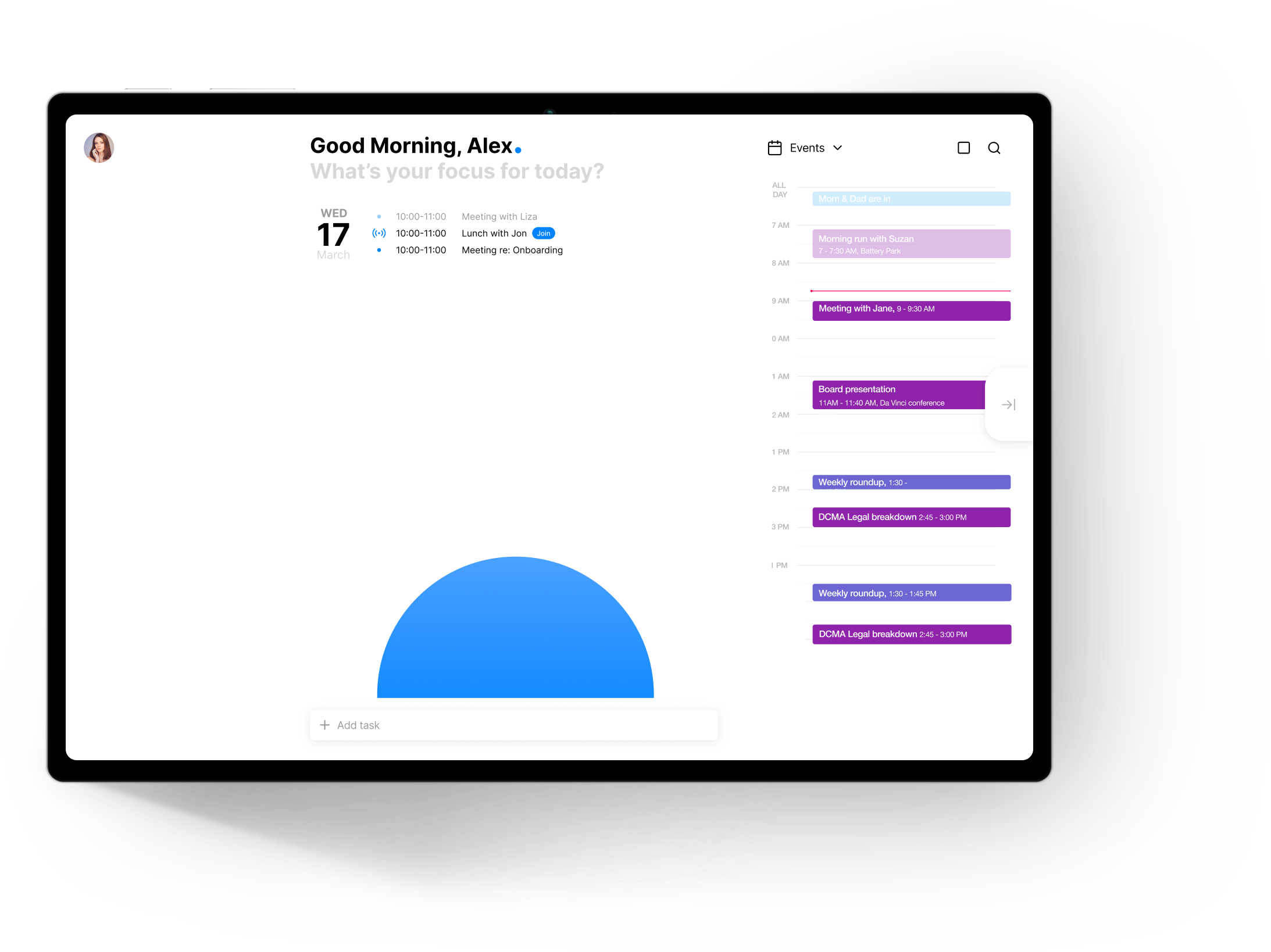1271x952 pixels.
Task: Click the blue dot status indicator next to Alex
Action: 520,147
